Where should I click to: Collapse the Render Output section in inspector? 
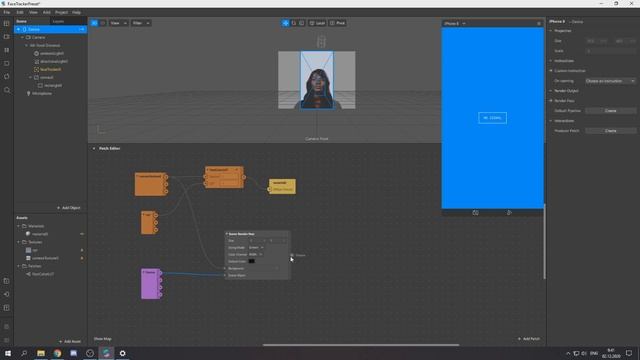pos(551,91)
